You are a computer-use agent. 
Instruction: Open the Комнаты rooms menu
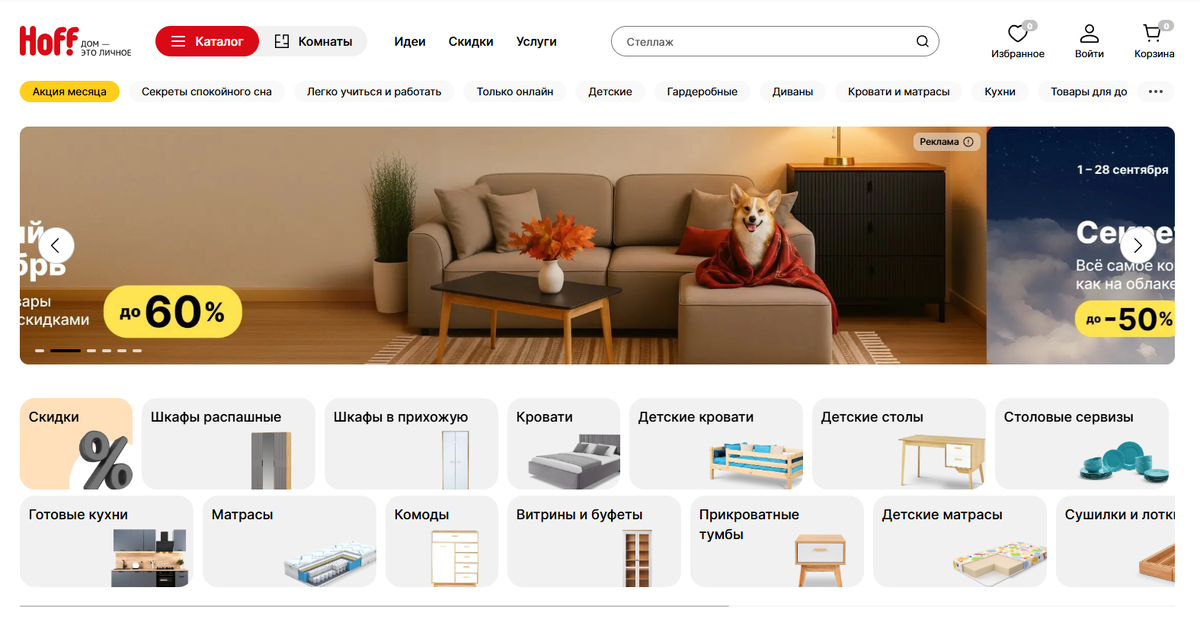point(314,41)
